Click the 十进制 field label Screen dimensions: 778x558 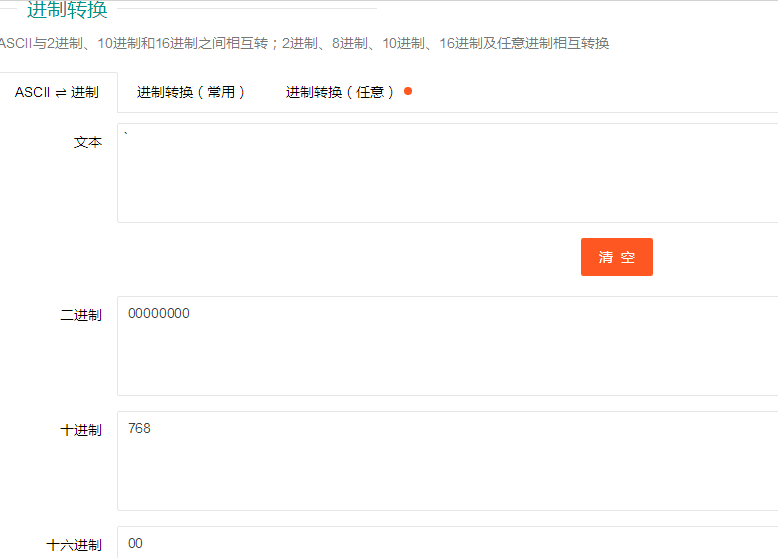click(x=81, y=430)
